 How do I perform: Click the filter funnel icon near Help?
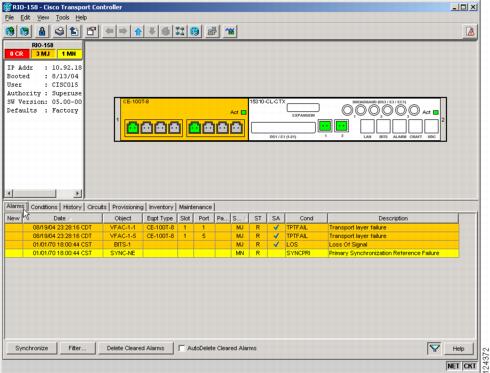[434, 348]
